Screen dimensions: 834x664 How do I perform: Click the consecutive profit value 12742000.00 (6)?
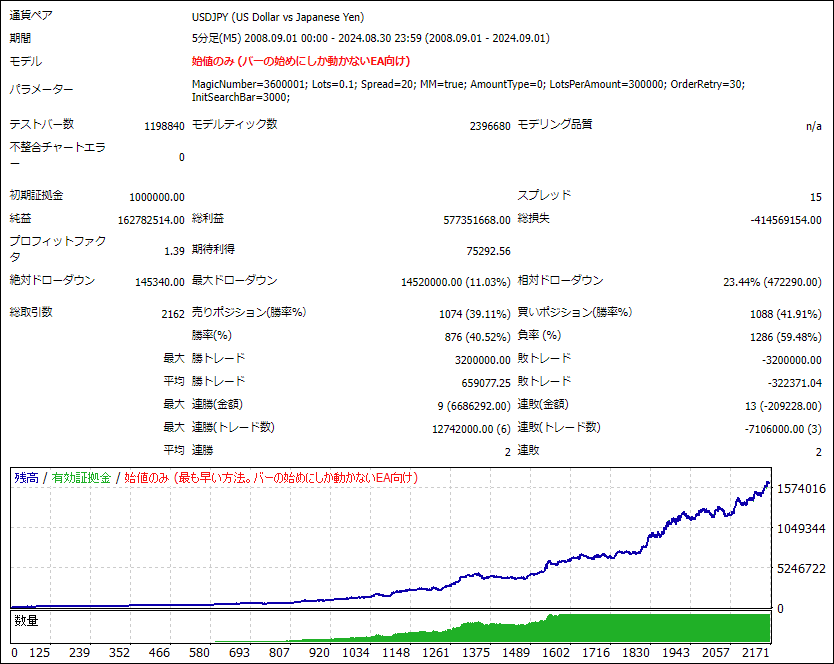click(x=471, y=429)
